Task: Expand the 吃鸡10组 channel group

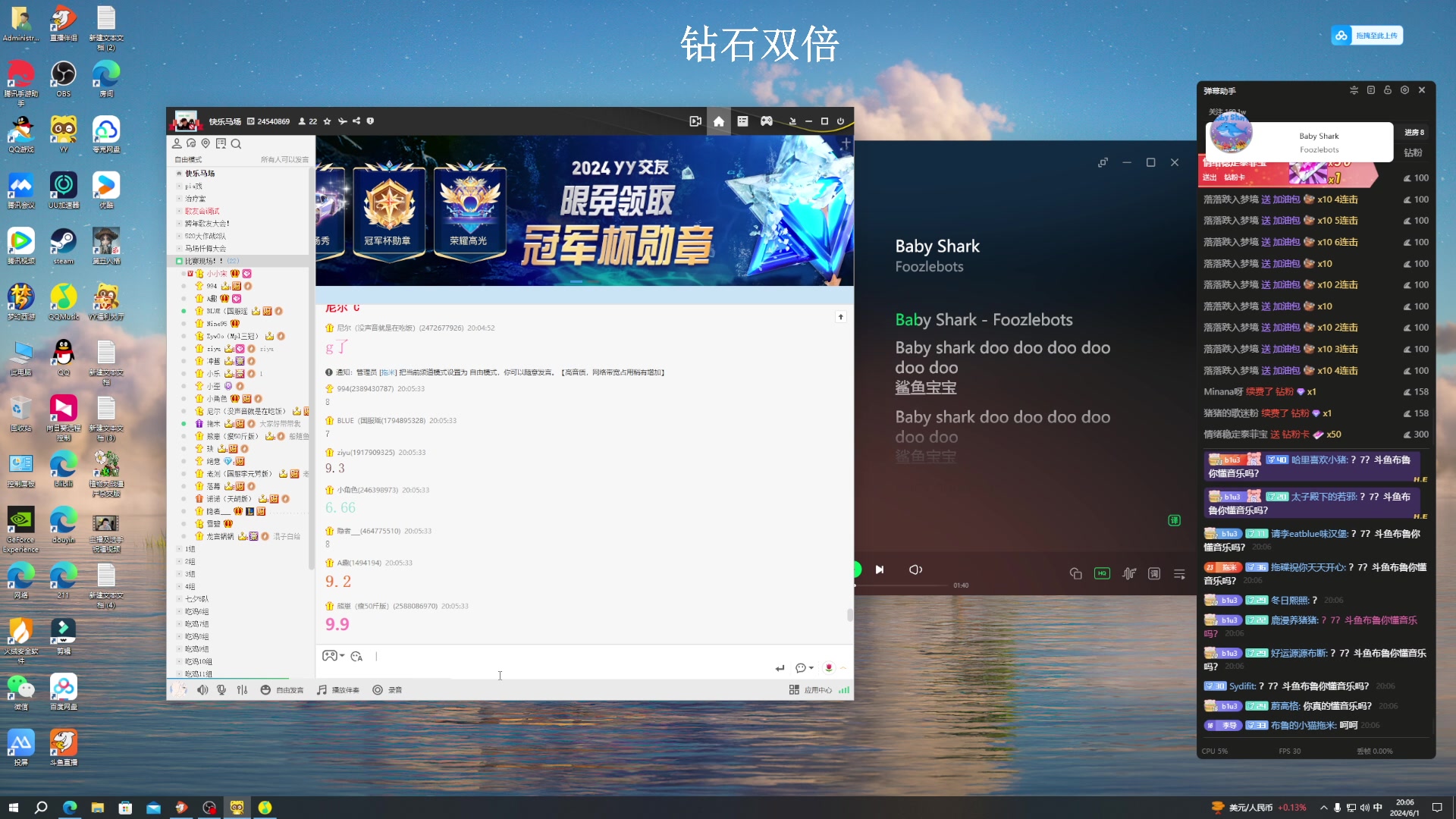Action: click(199, 661)
